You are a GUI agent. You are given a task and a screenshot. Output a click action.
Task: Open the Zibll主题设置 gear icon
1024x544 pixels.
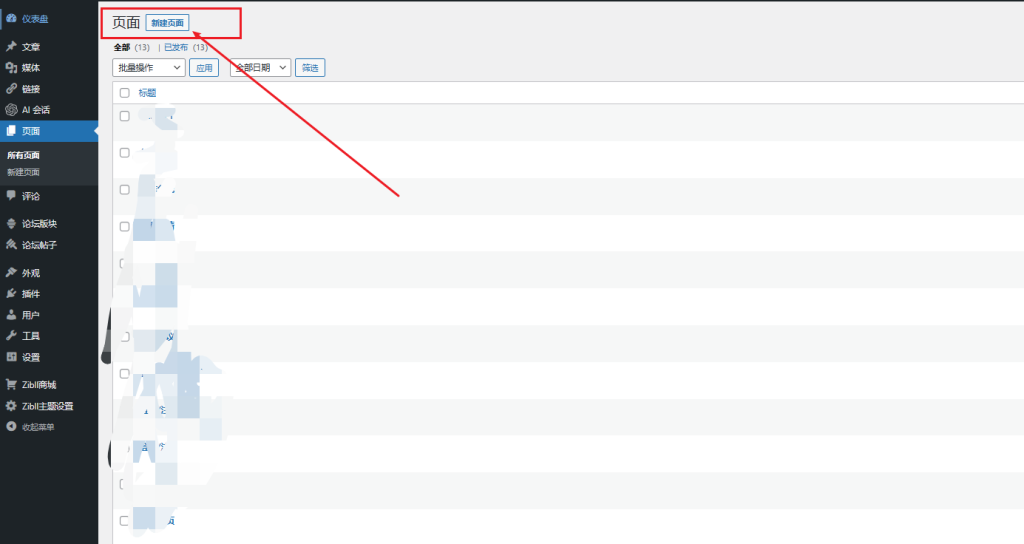click(x=11, y=406)
